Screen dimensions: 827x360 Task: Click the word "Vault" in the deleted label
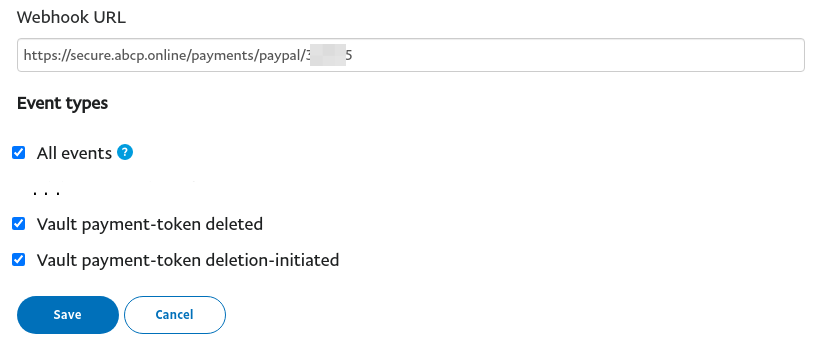click(55, 224)
